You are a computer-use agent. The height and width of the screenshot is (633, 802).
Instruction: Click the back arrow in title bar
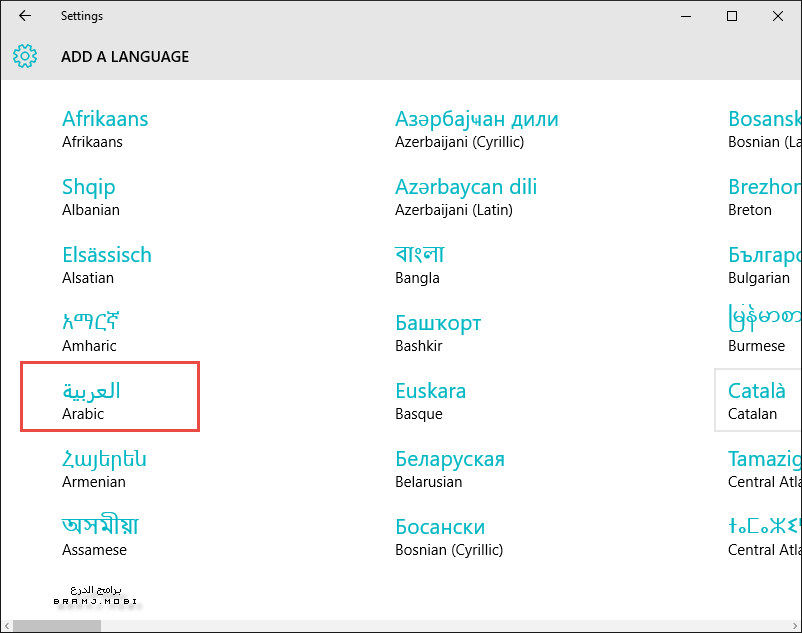[25, 16]
